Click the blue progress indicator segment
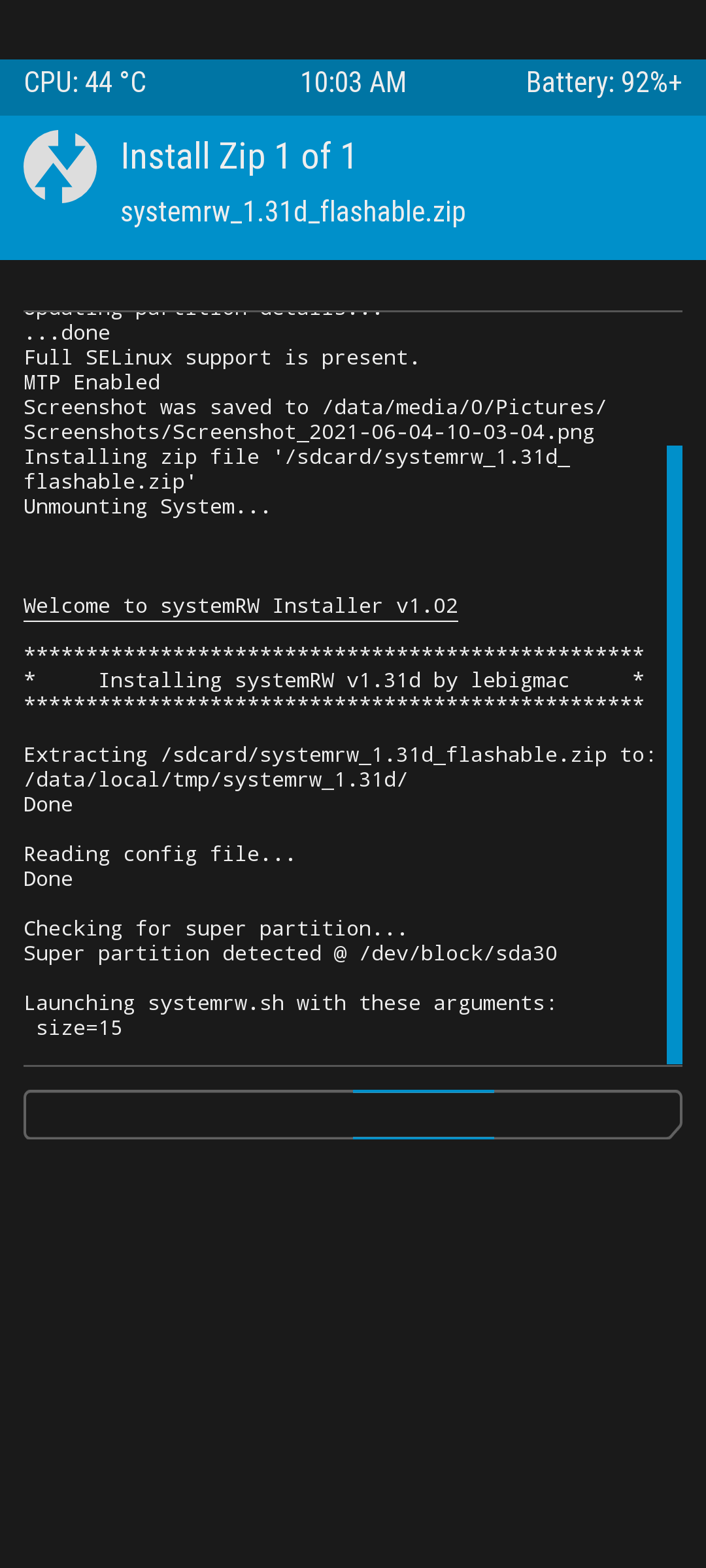 tap(424, 1115)
